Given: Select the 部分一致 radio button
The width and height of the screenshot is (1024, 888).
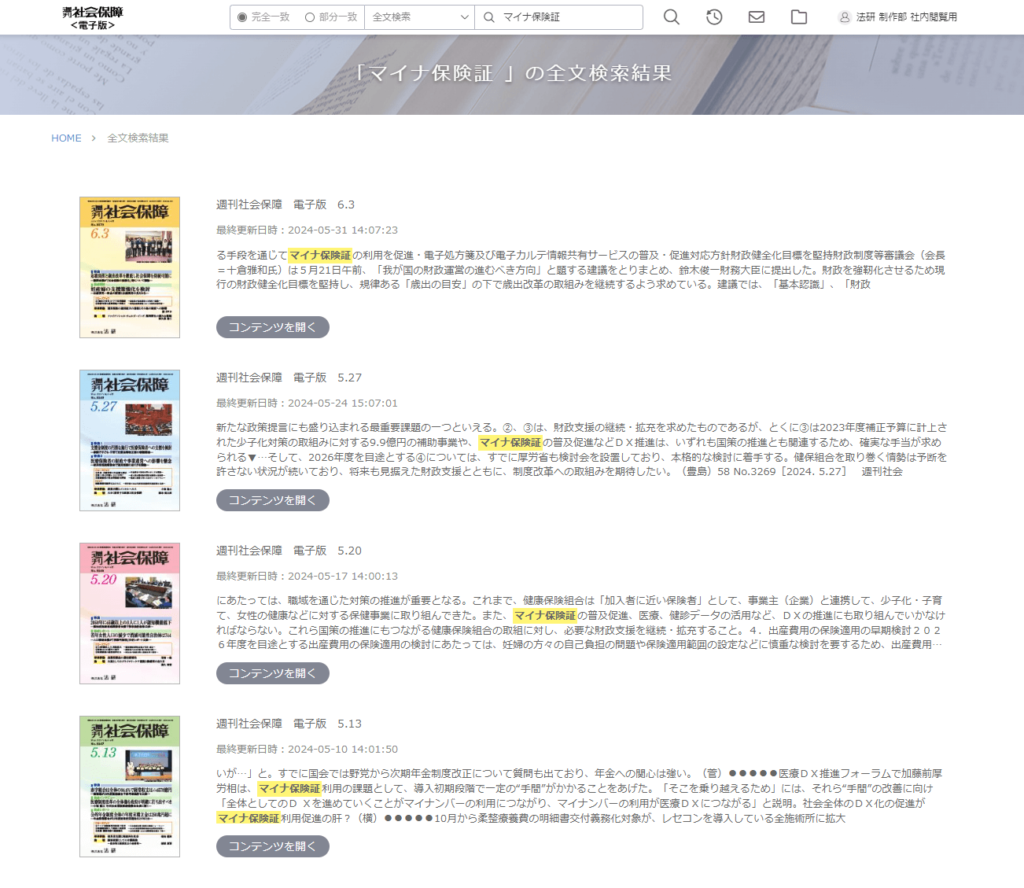Looking at the screenshot, I should [x=309, y=17].
